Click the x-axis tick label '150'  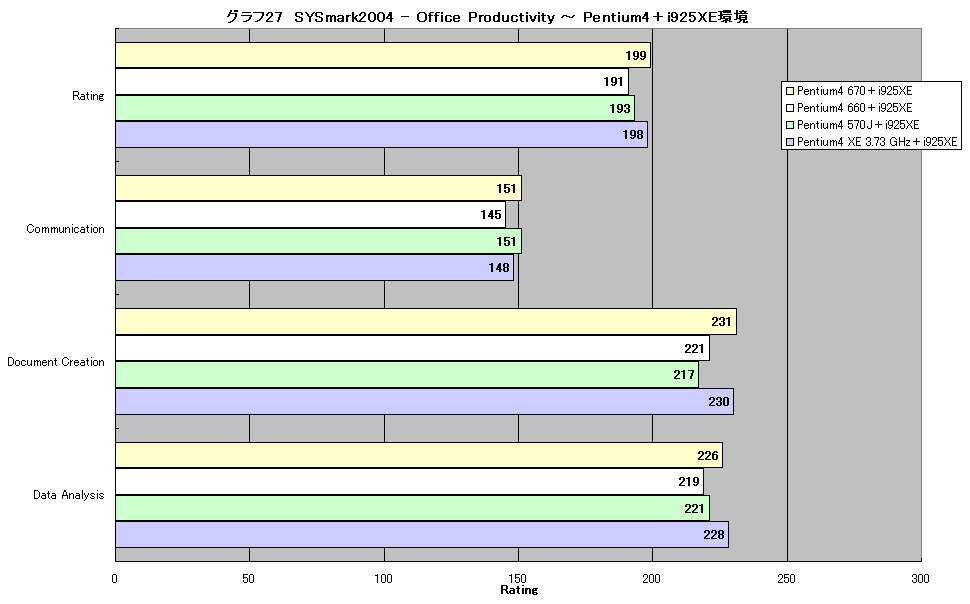(518, 579)
